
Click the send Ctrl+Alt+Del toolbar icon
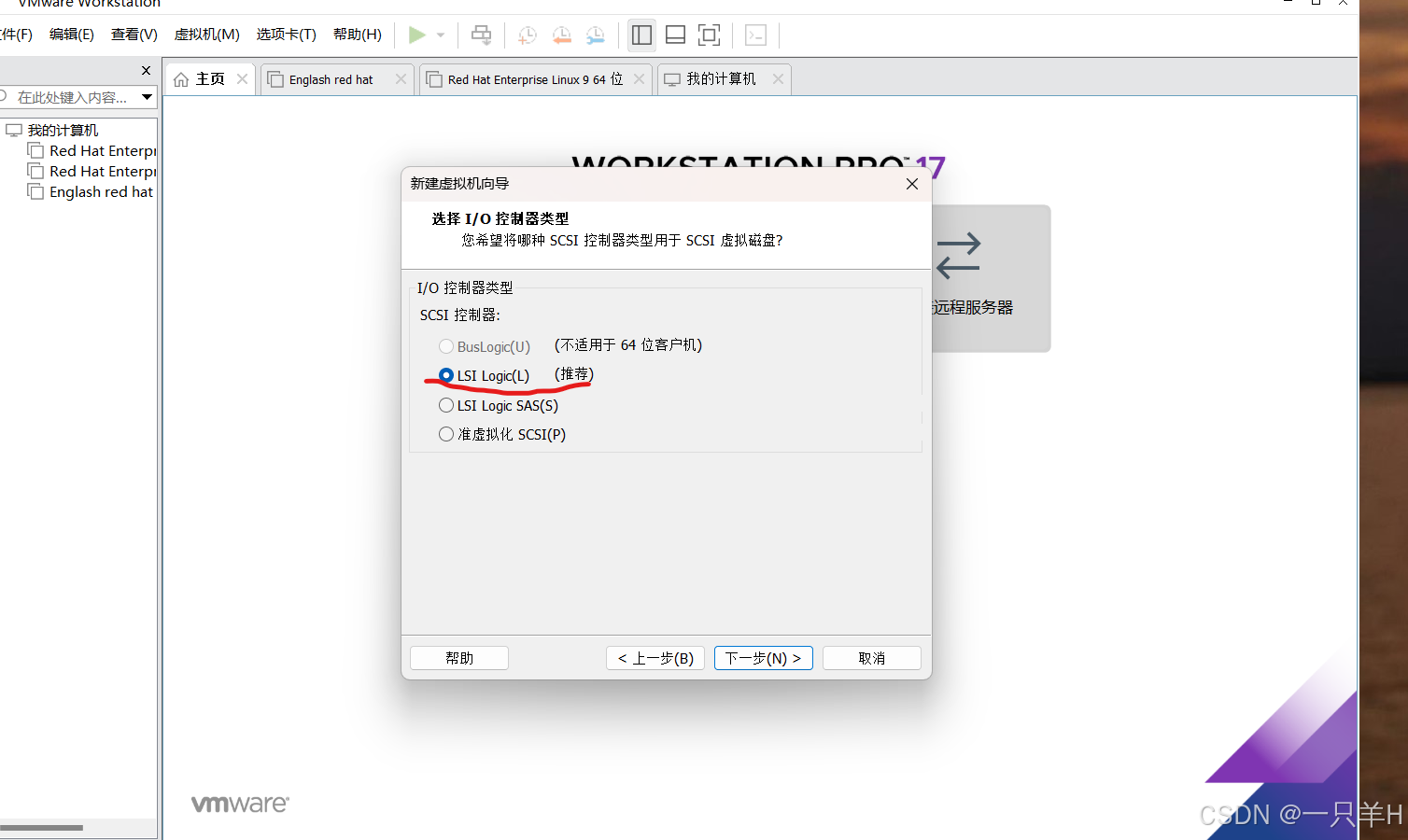coord(481,35)
